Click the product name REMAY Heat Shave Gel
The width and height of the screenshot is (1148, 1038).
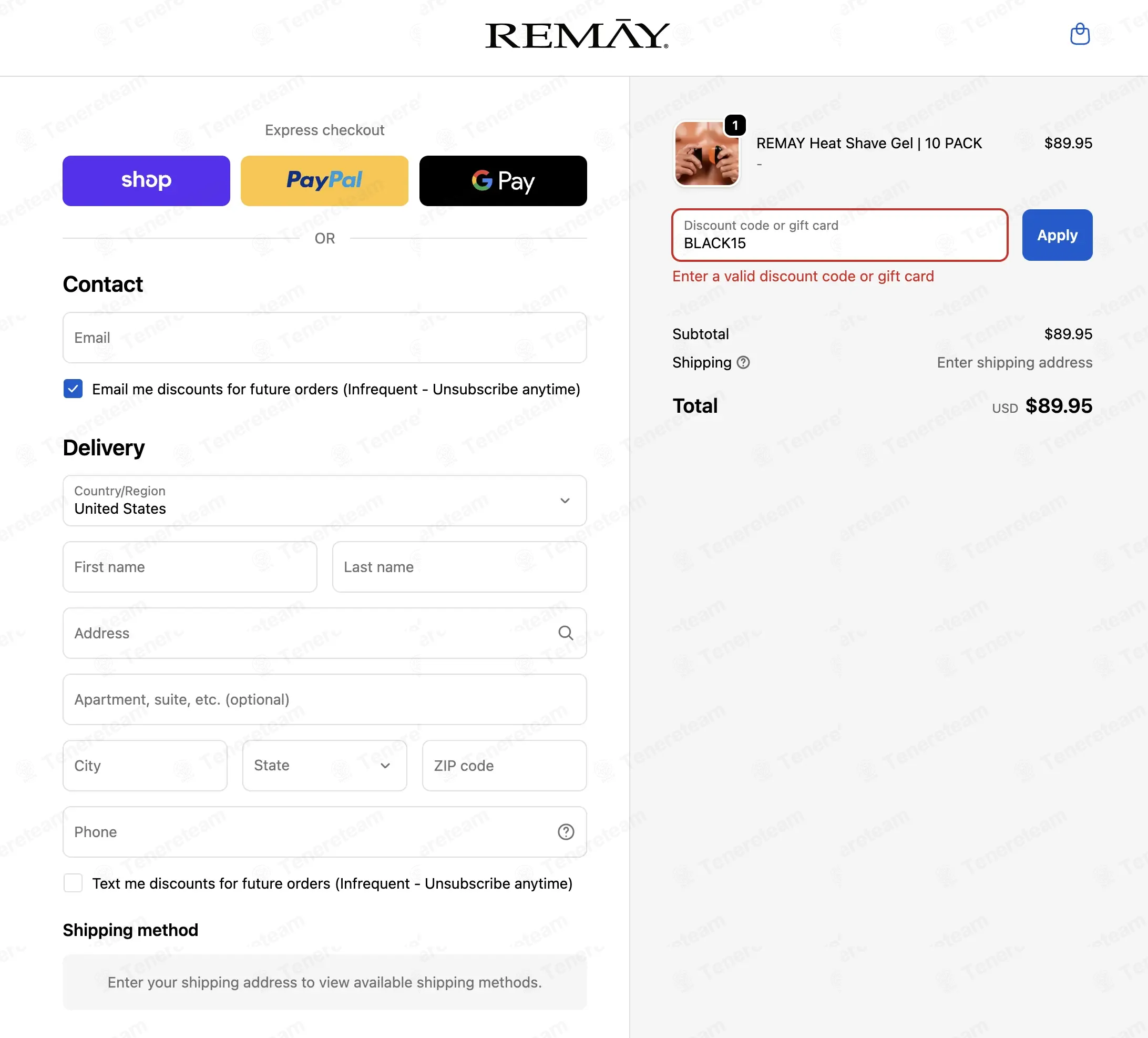click(x=869, y=143)
